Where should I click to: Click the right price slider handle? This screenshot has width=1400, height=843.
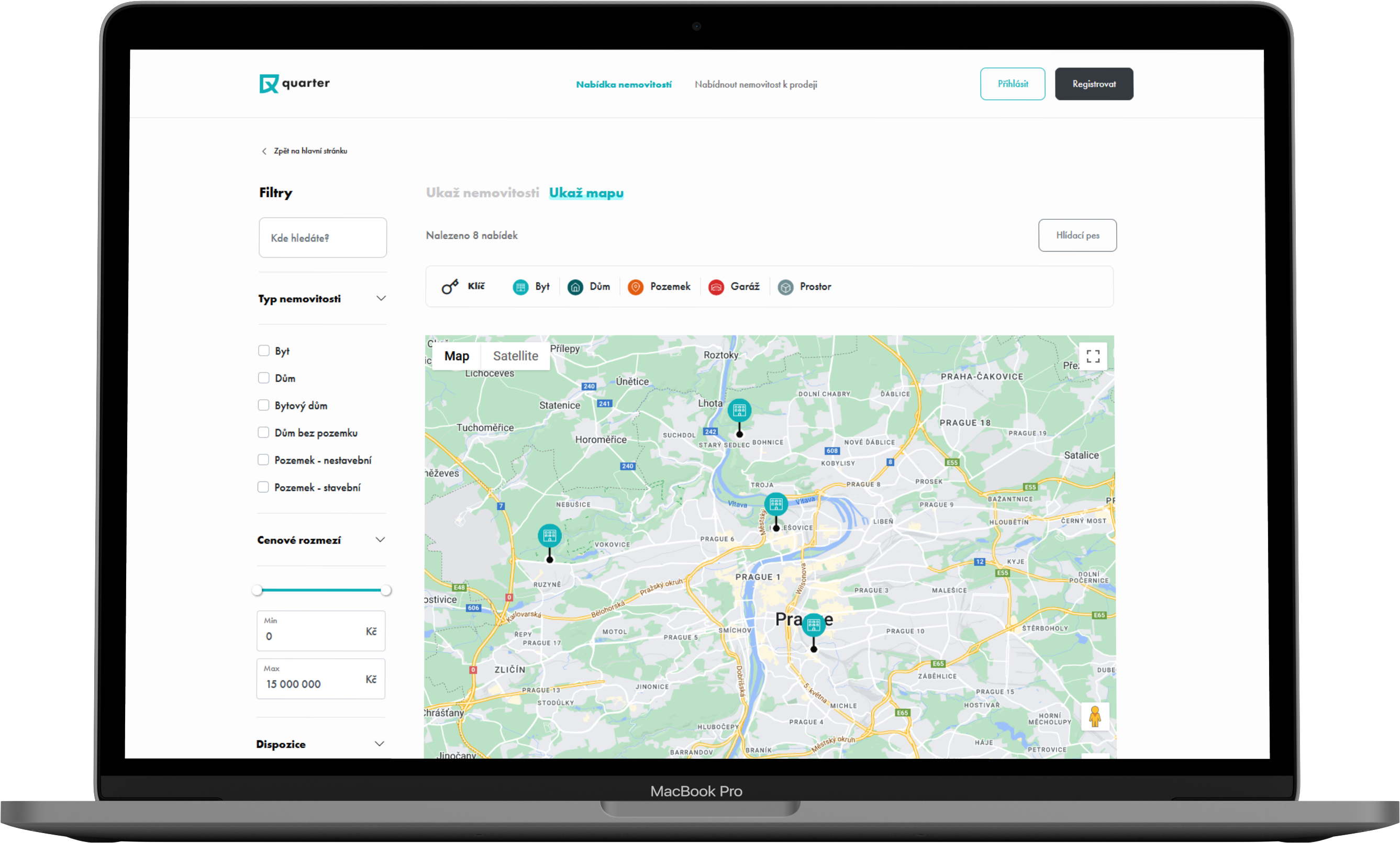(386, 590)
